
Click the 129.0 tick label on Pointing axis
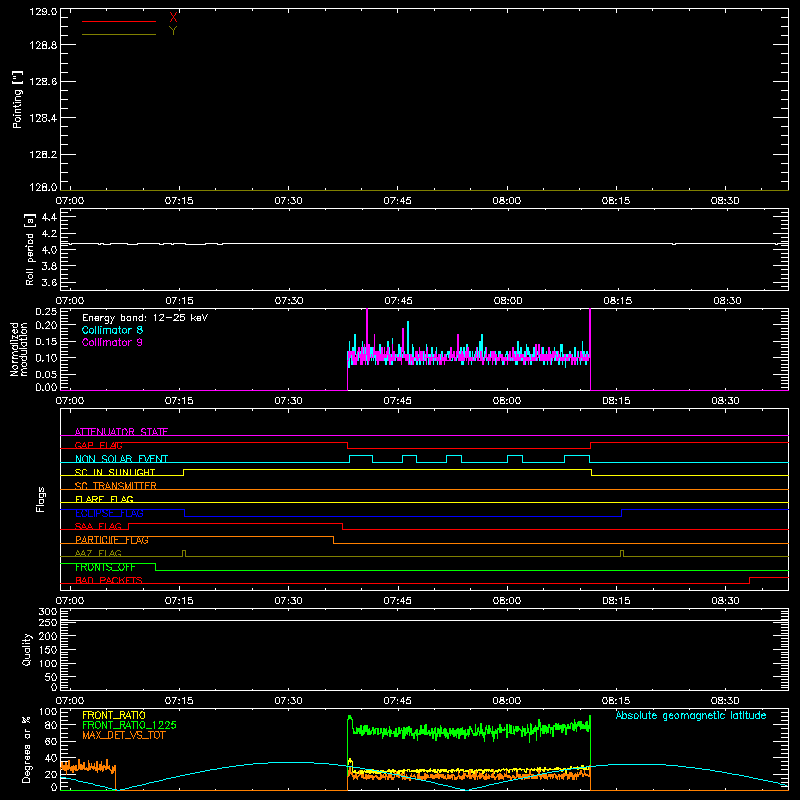[x=43, y=11]
